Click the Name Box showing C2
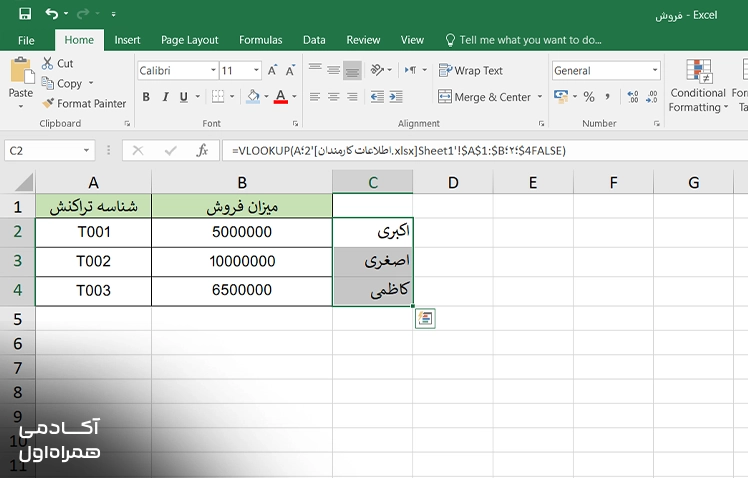This screenshot has width=748, height=478. click(50, 151)
